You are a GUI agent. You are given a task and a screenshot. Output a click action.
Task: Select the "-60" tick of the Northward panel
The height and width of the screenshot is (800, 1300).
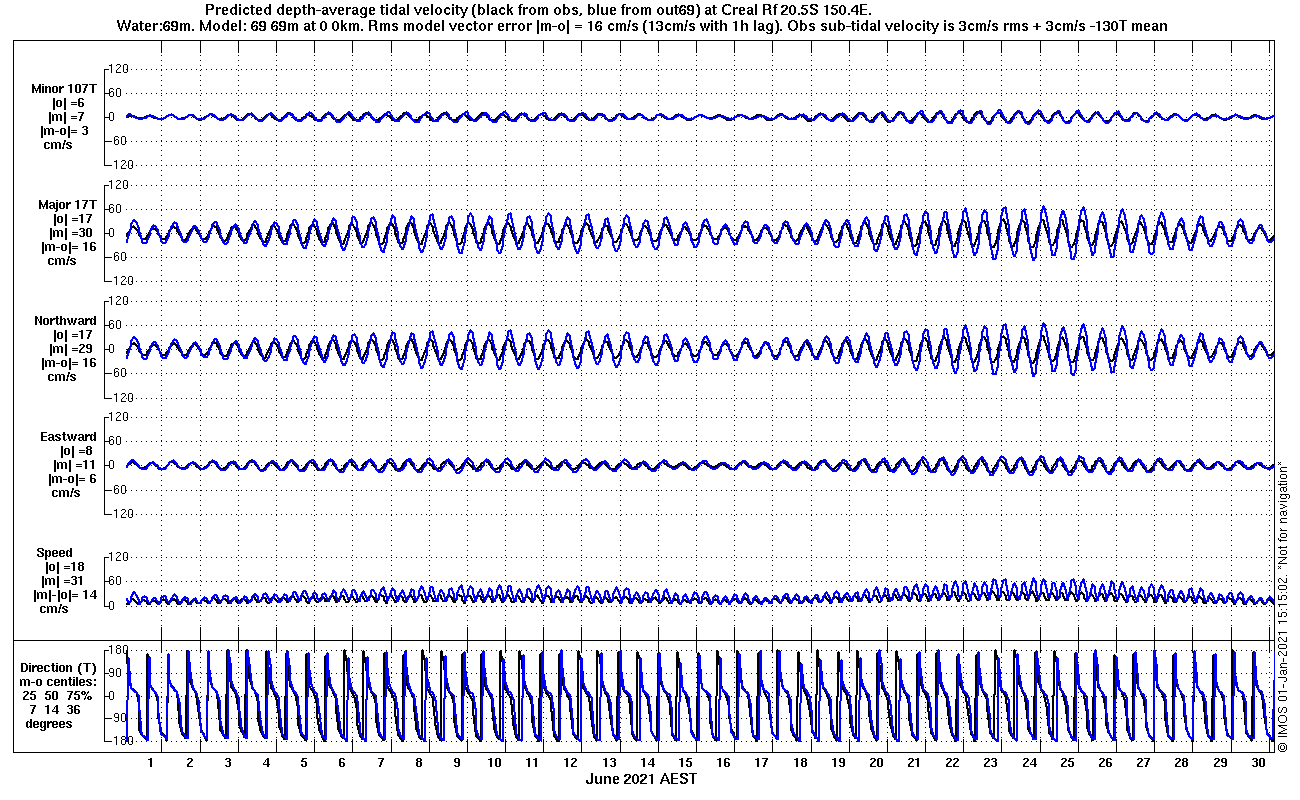(116, 373)
